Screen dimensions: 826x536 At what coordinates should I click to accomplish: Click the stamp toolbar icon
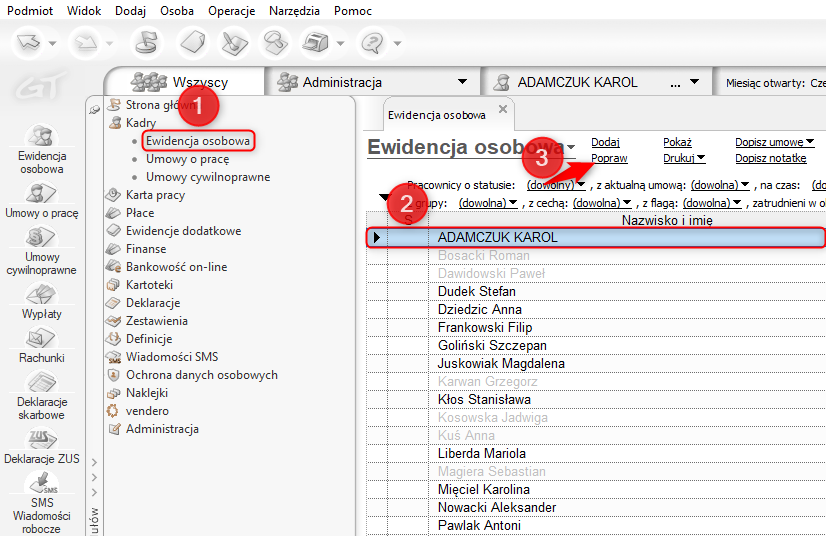[274, 43]
